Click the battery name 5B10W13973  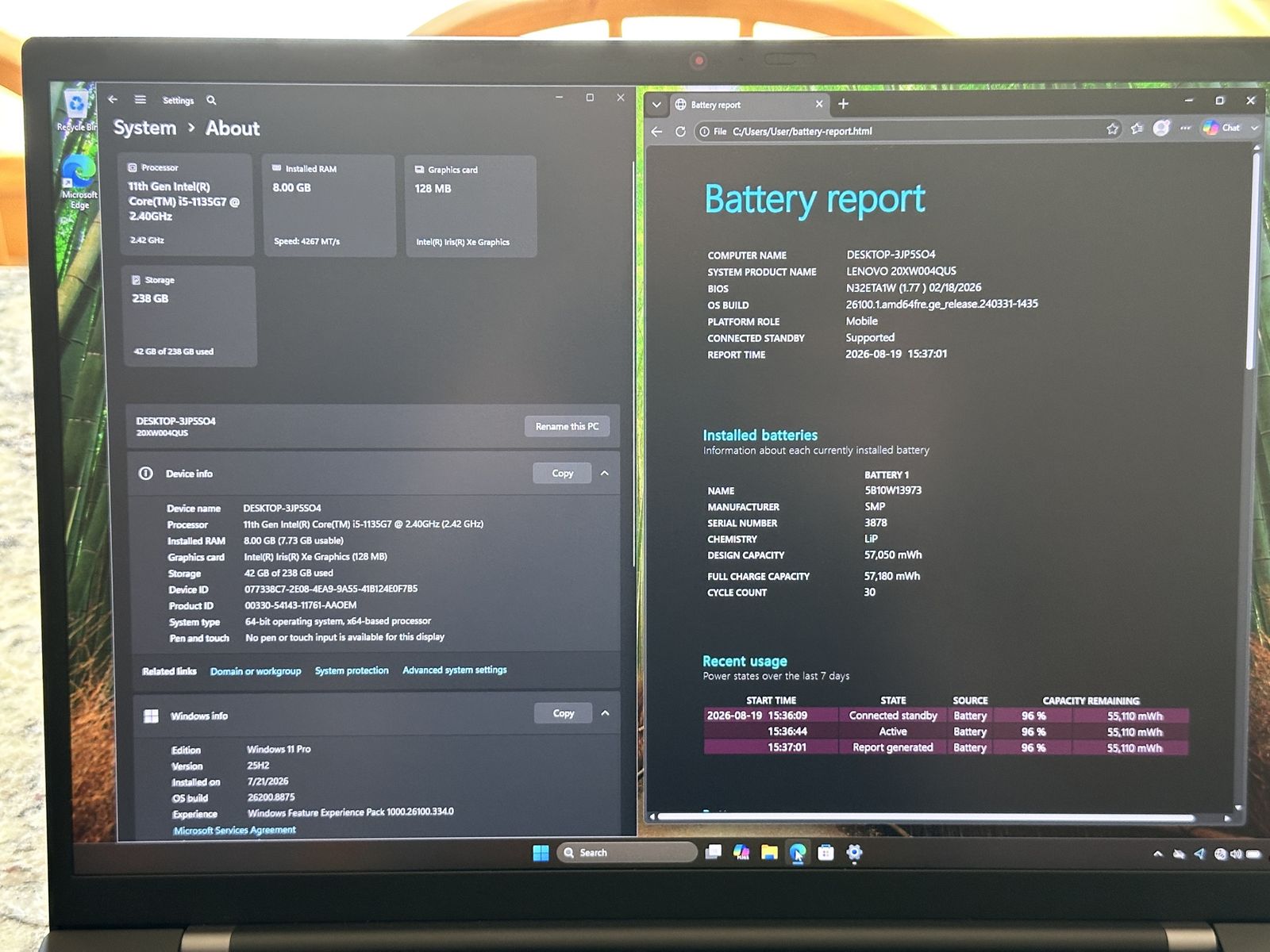coord(893,490)
